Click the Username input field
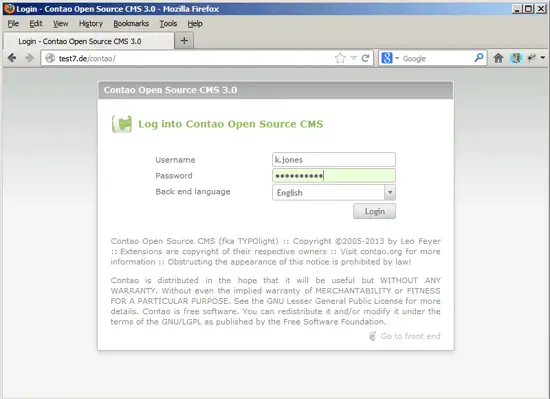The width and height of the screenshot is (550, 399). pyautogui.click(x=334, y=160)
